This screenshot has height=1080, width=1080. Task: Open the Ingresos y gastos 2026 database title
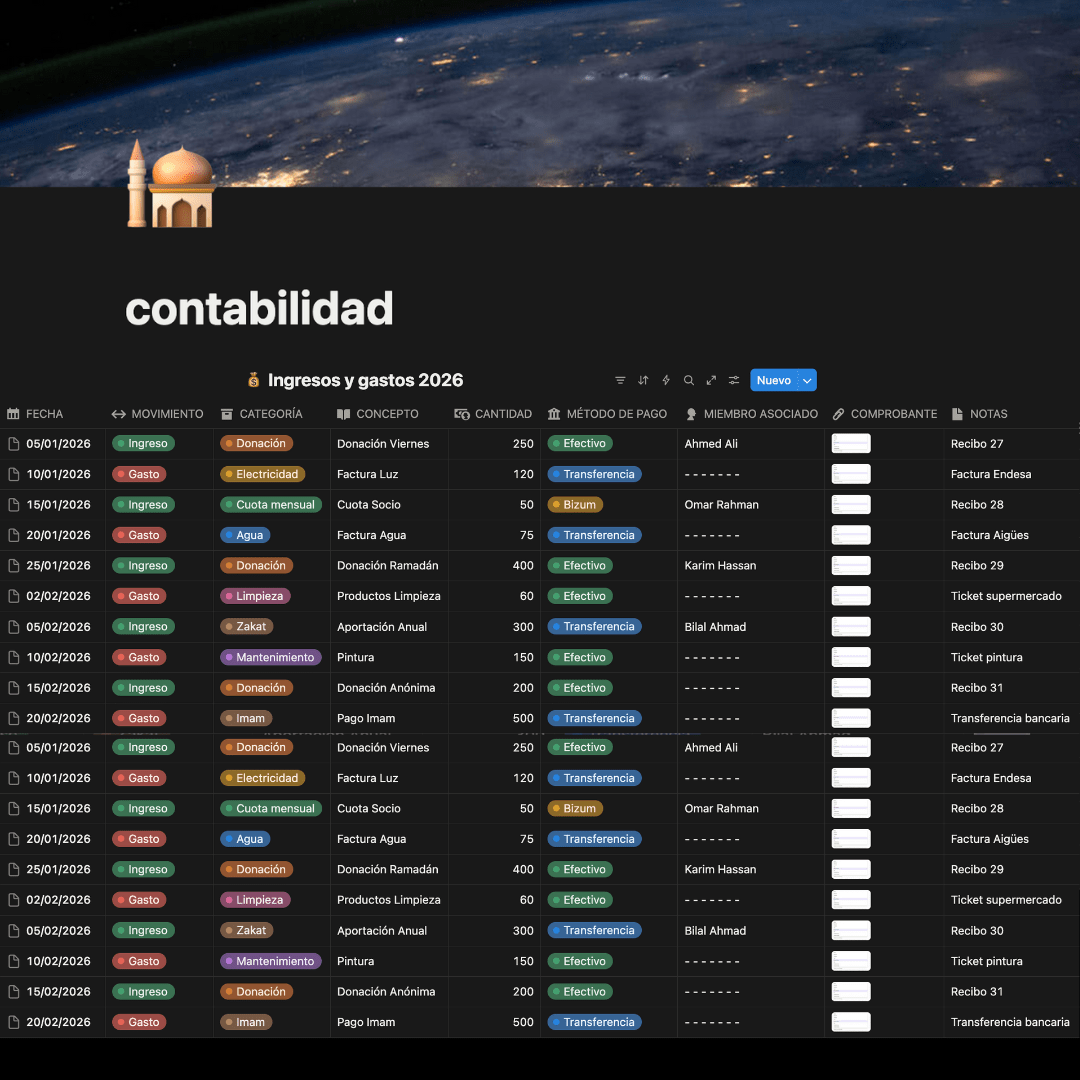[365, 380]
